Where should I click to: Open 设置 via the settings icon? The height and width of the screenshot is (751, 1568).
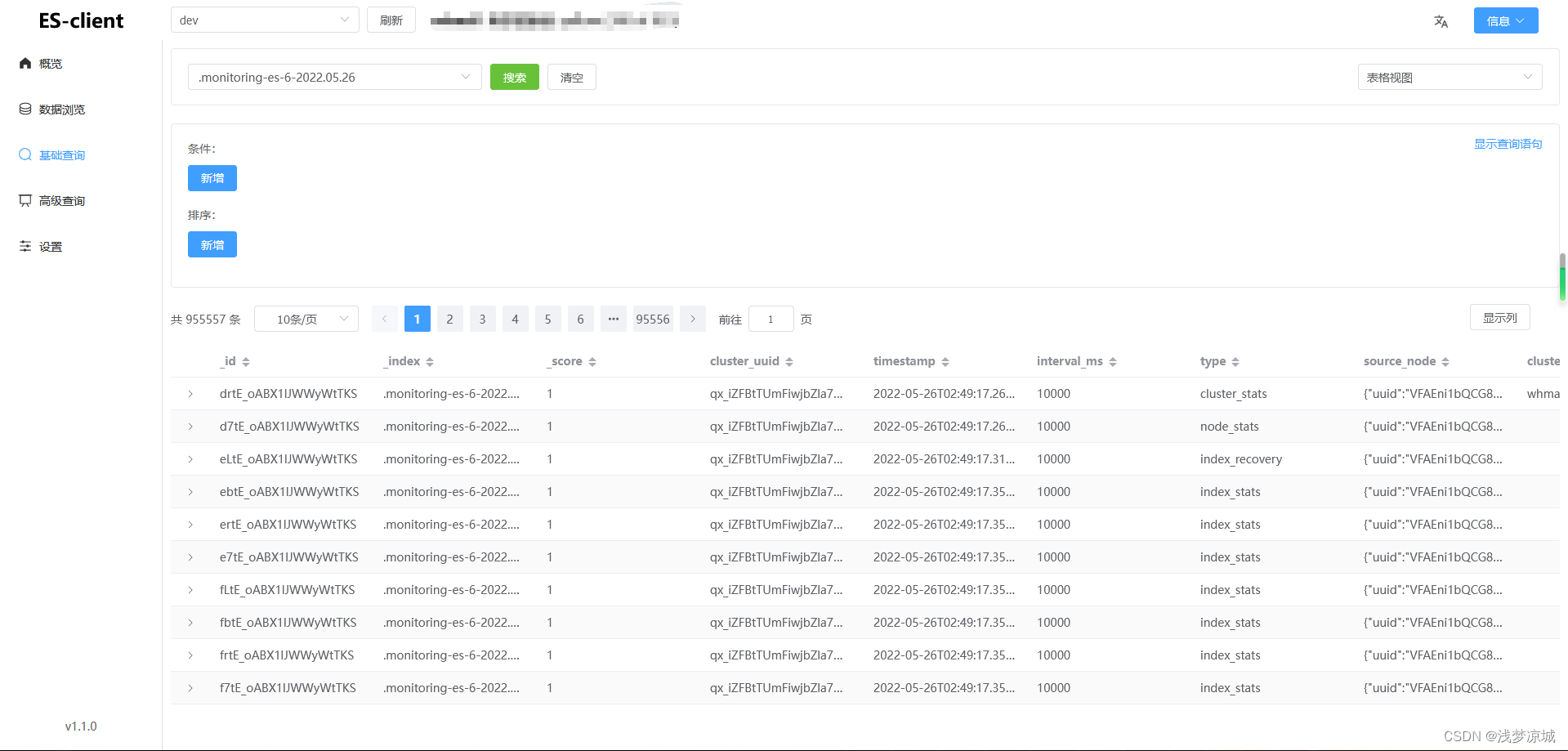click(x=25, y=246)
